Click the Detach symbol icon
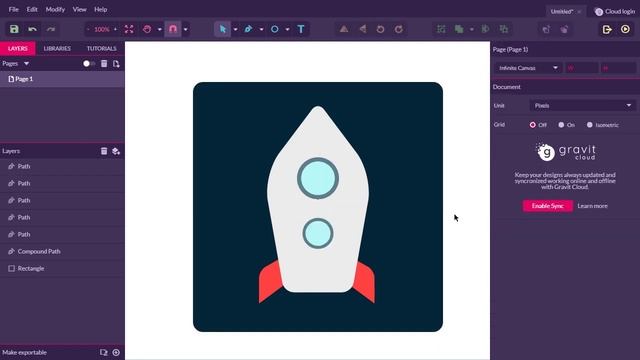 pyautogui.click(x=564, y=29)
